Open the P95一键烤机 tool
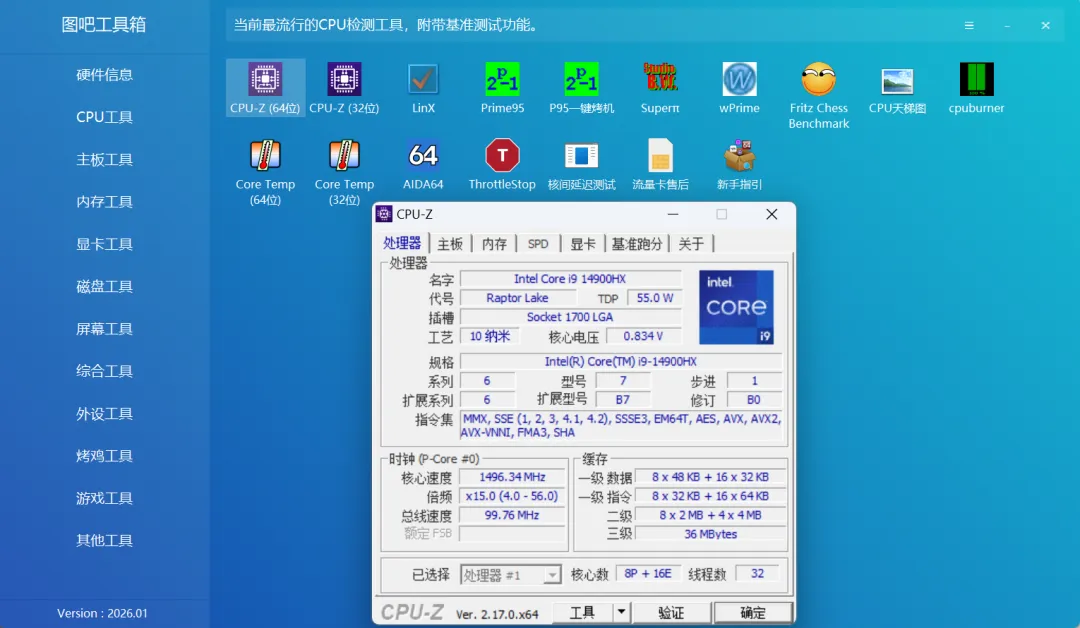The height and width of the screenshot is (628, 1080). click(581, 87)
